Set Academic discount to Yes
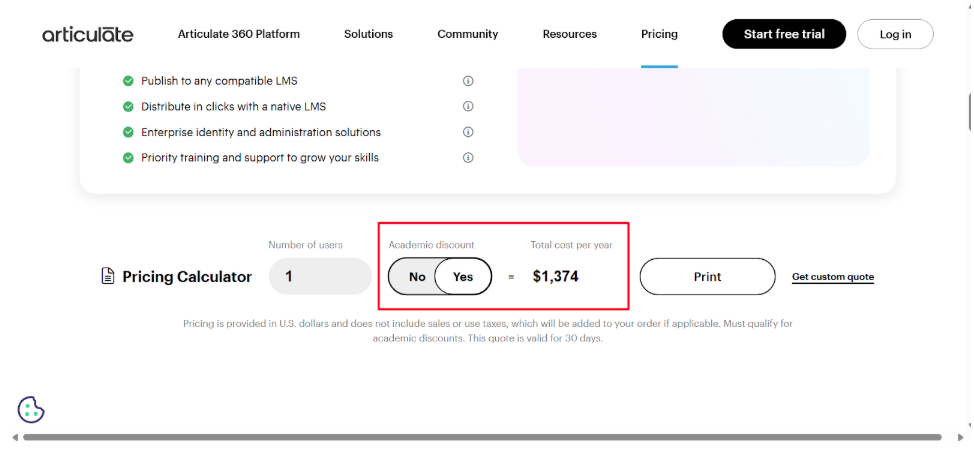Viewport: 974px width, 451px height. pos(463,276)
